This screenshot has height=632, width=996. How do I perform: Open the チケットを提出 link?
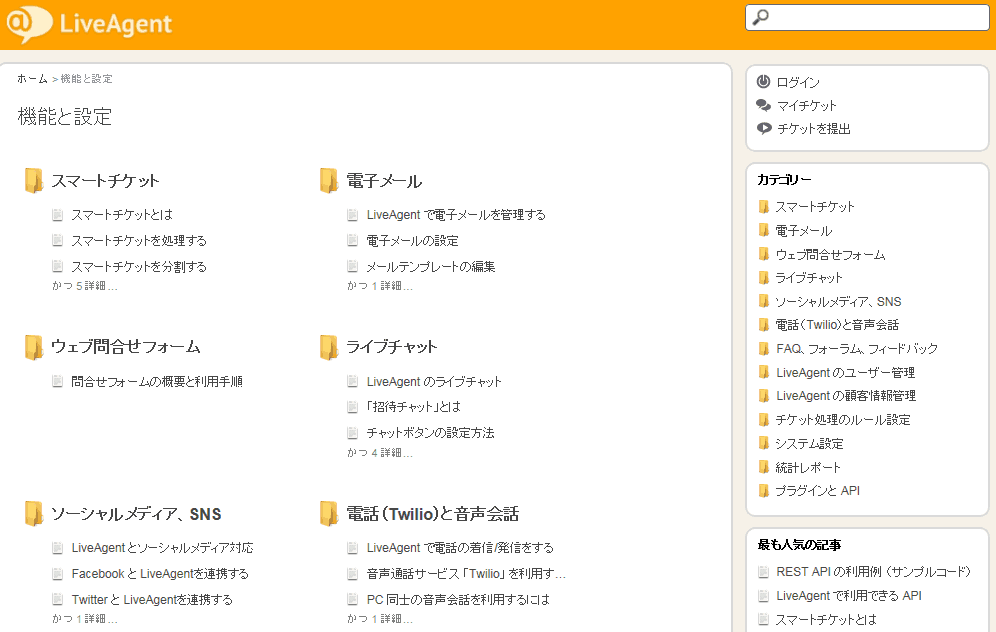(814, 129)
